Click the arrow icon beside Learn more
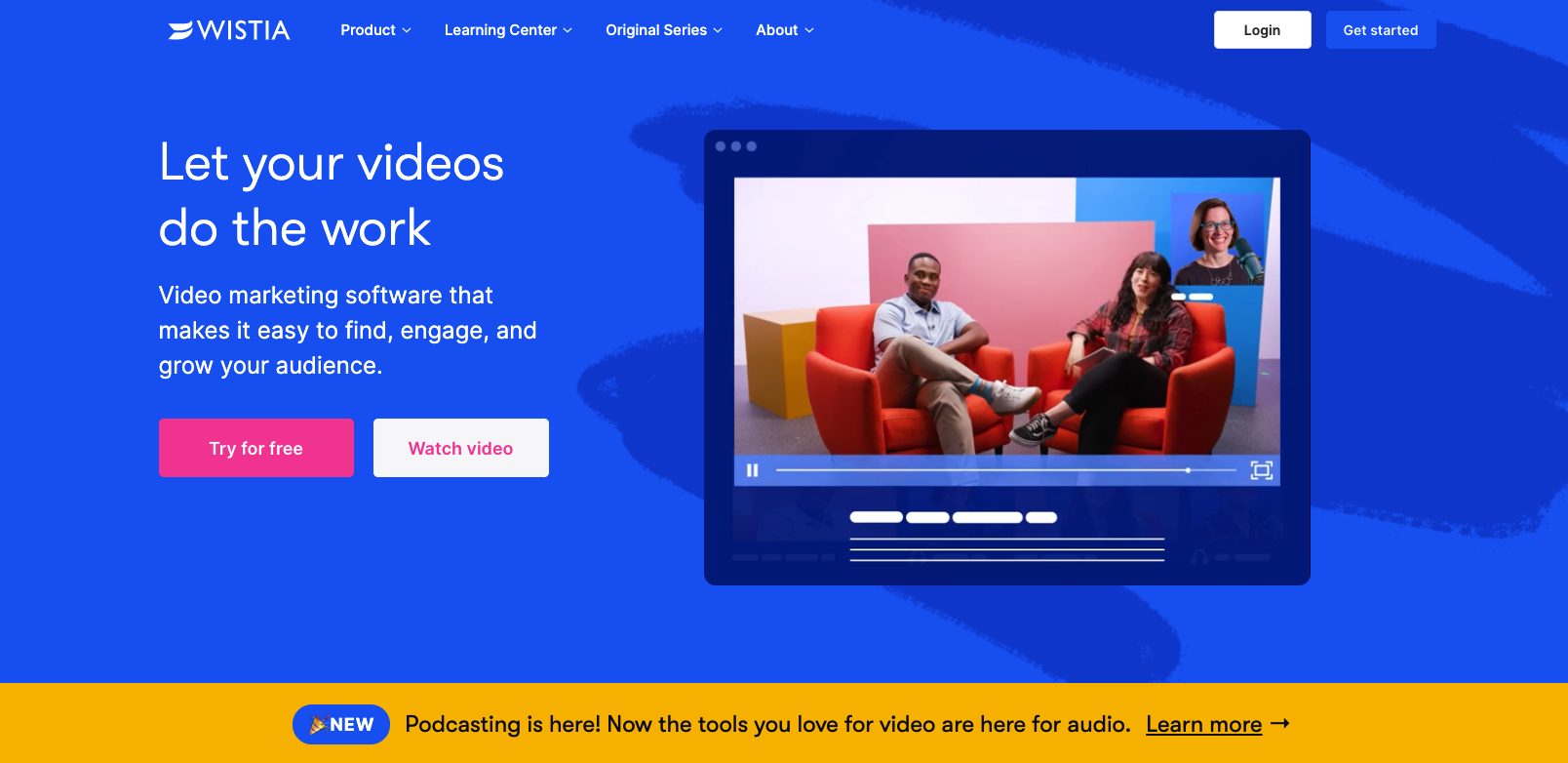1568x763 pixels. 1280,723
